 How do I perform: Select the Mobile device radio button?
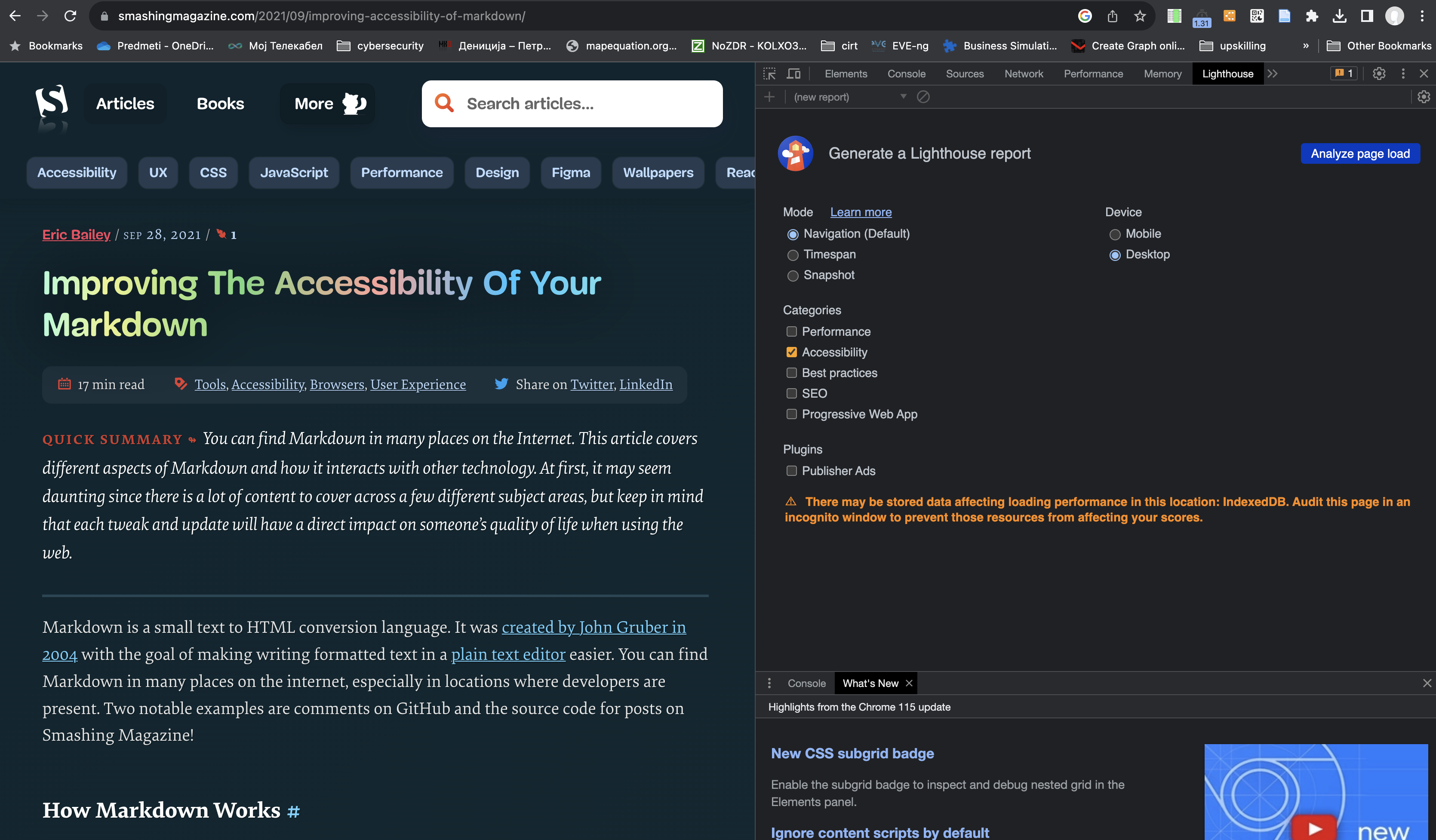[1115, 234]
